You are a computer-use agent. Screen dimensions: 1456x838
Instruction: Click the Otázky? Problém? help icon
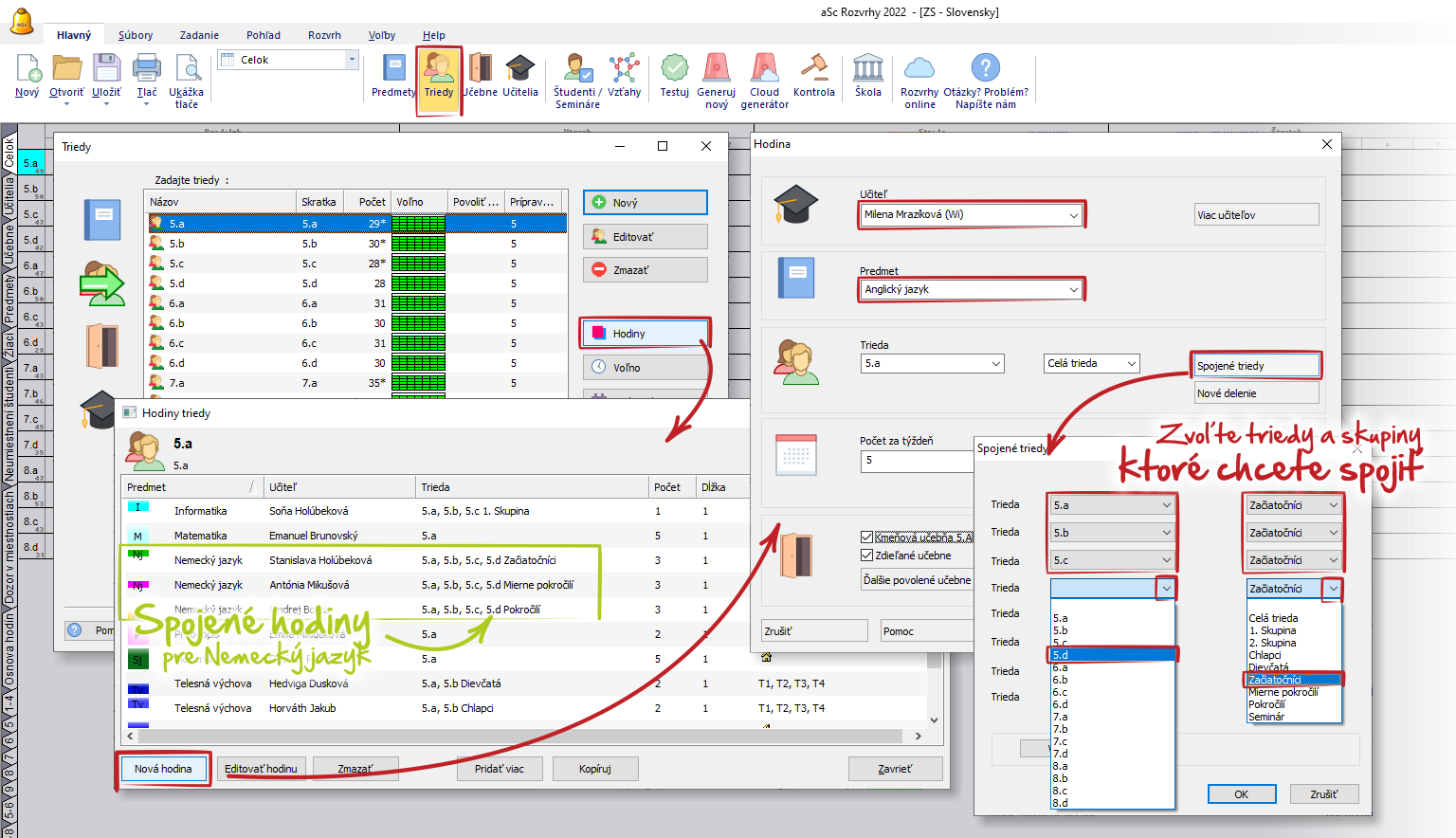[986, 68]
